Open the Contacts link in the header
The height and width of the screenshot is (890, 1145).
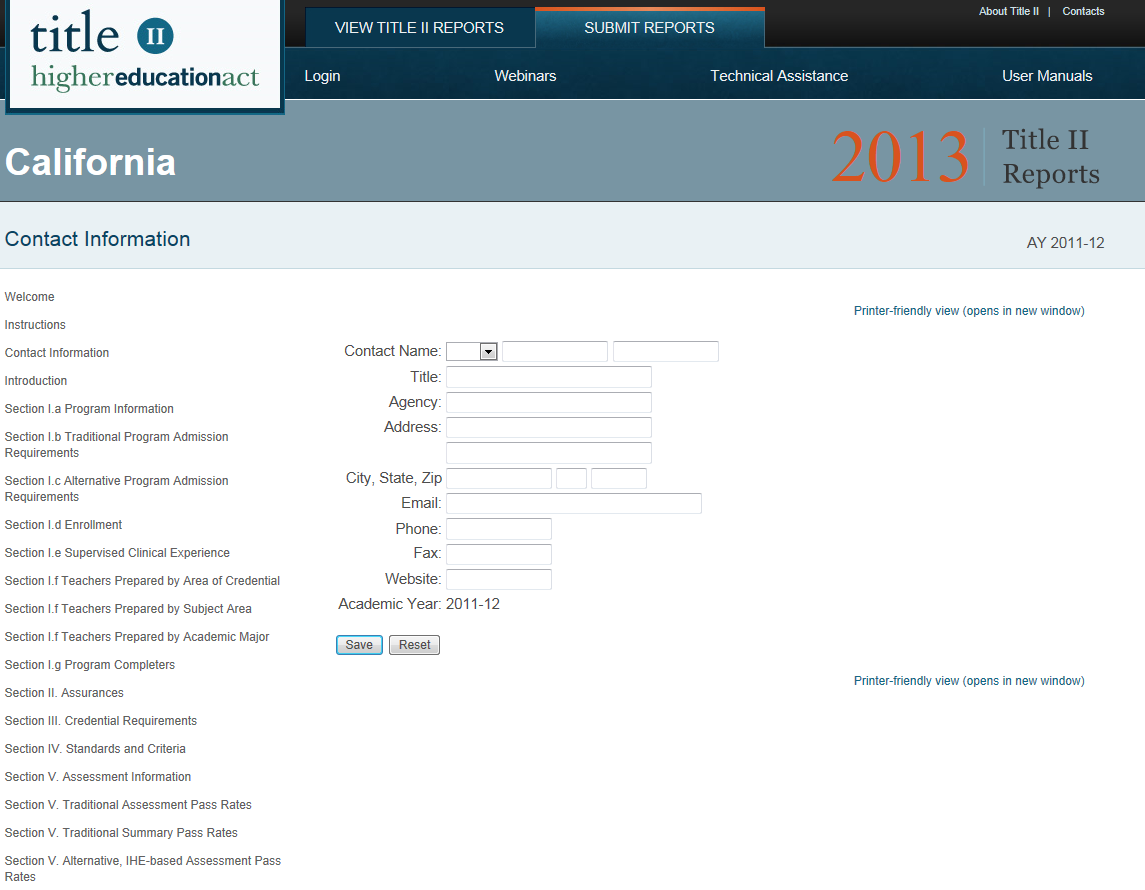1083,11
